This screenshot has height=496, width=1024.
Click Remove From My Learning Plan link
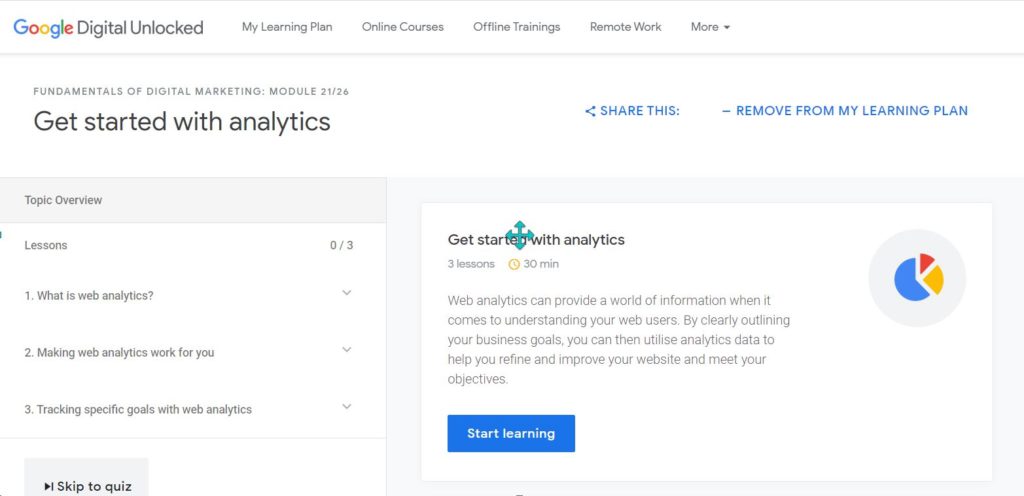pyautogui.click(x=844, y=111)
